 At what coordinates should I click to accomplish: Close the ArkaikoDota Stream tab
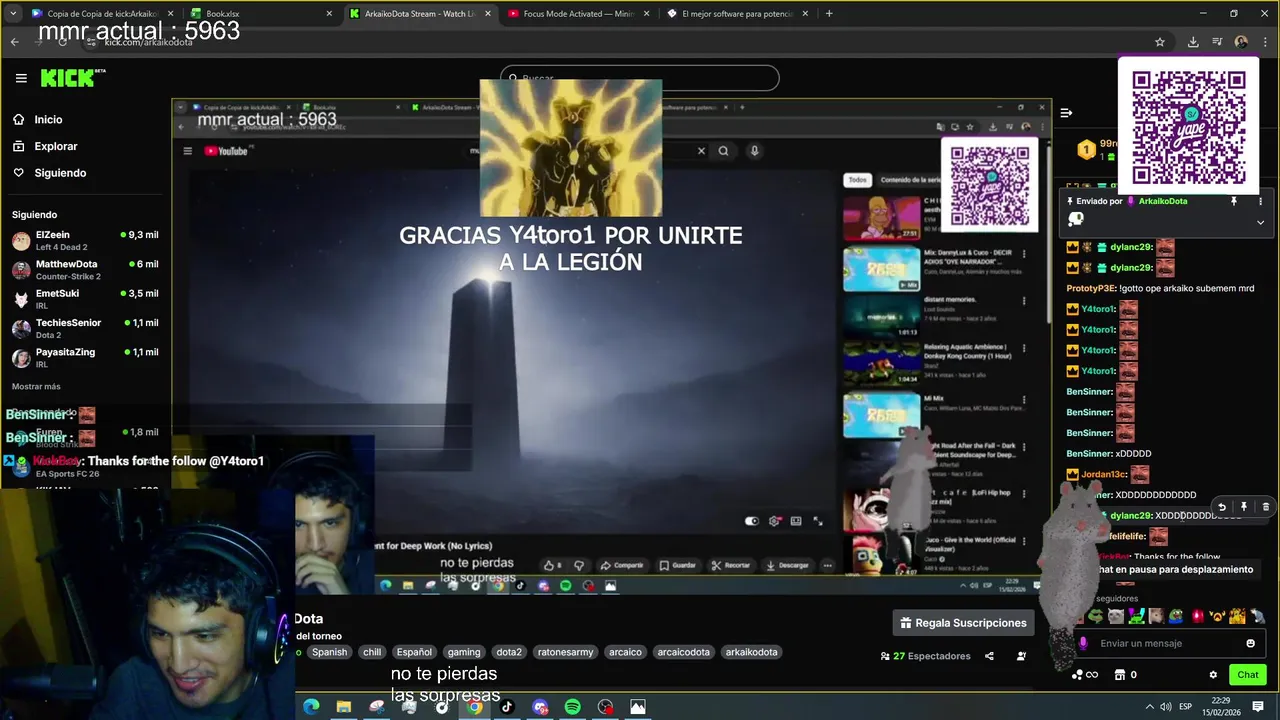point(488,14)
